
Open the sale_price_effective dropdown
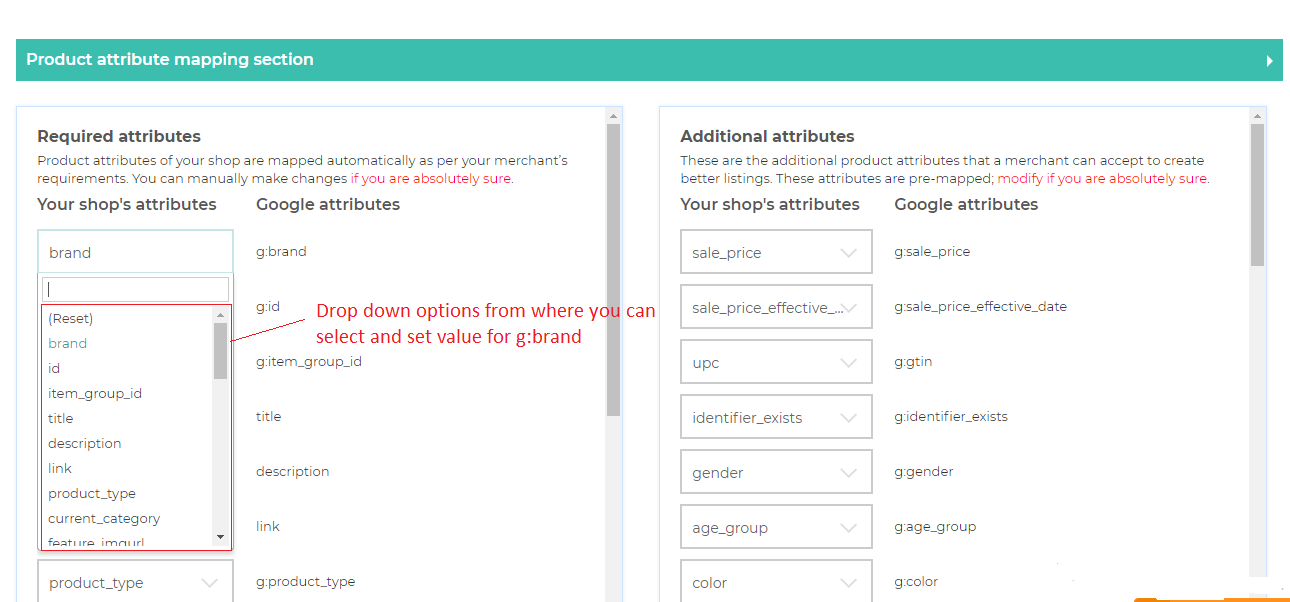click(x=776, y=307)
